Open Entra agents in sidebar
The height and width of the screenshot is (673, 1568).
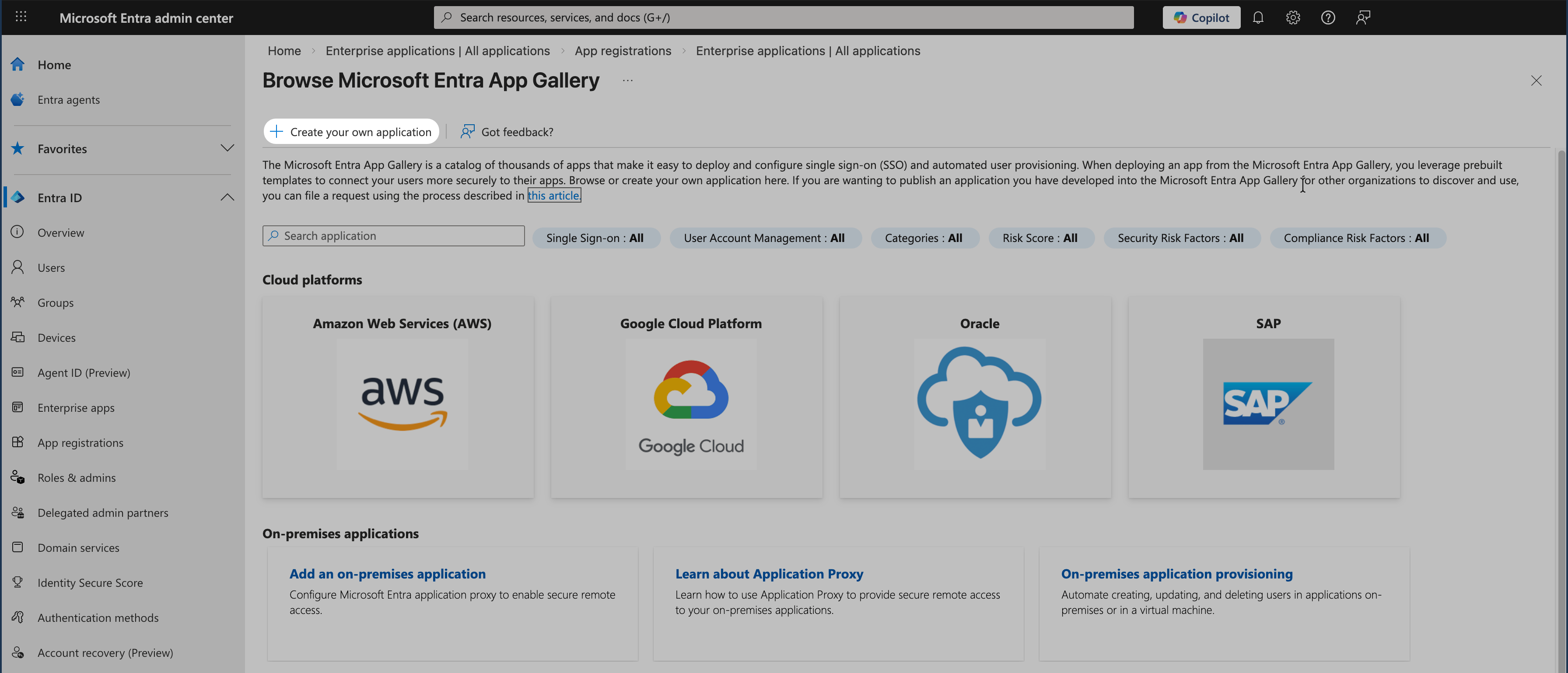[x=68, y=100]
